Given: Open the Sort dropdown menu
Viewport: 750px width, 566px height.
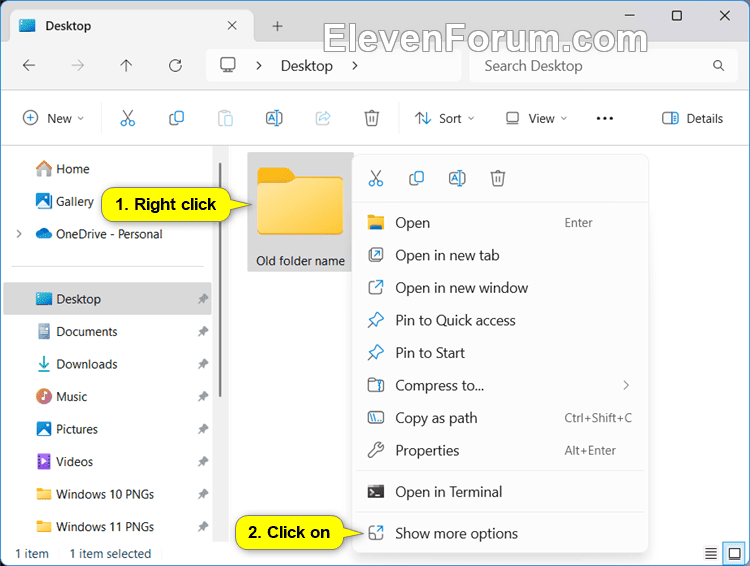Looking at the screenshot, I should pos(444,118).
